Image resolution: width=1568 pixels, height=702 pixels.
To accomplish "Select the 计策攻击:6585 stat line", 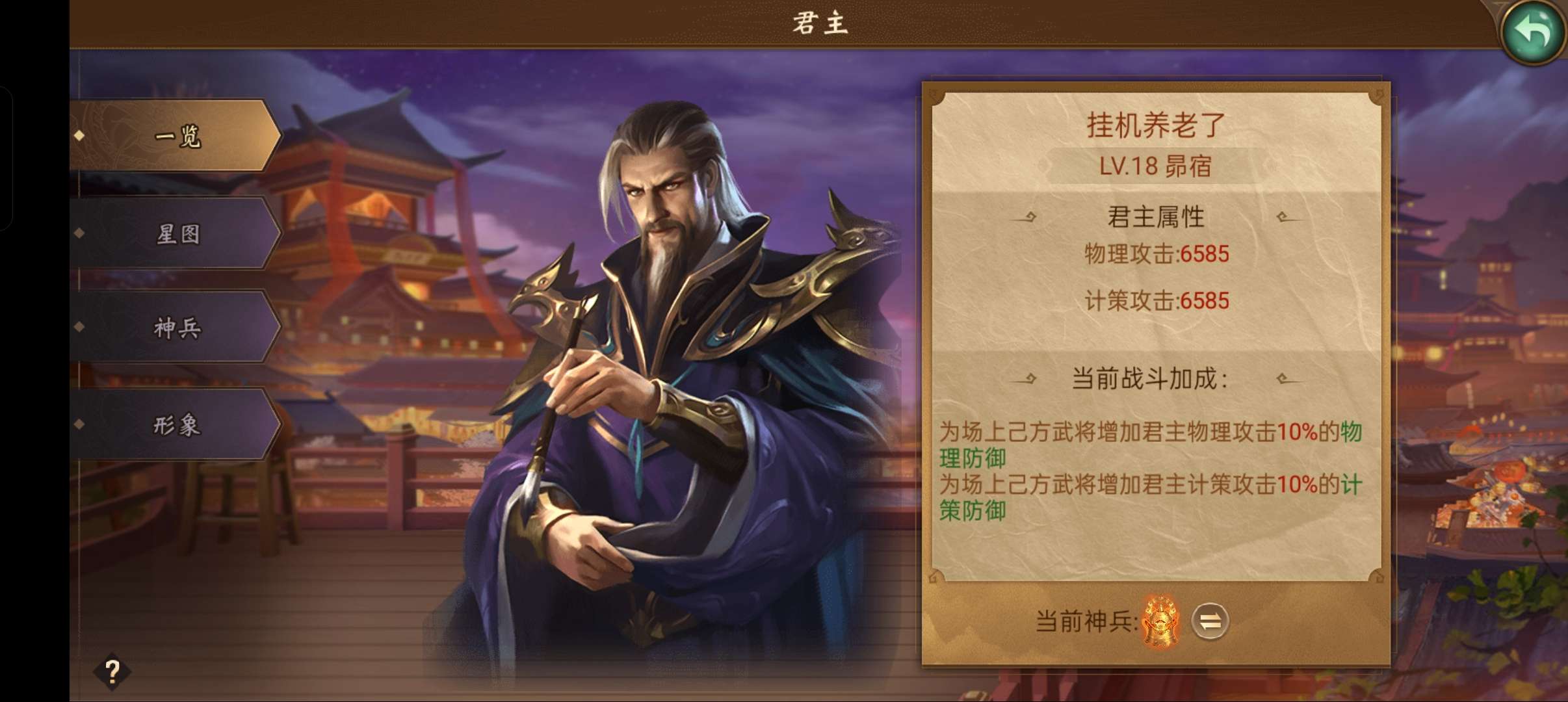I will 1156,300.
